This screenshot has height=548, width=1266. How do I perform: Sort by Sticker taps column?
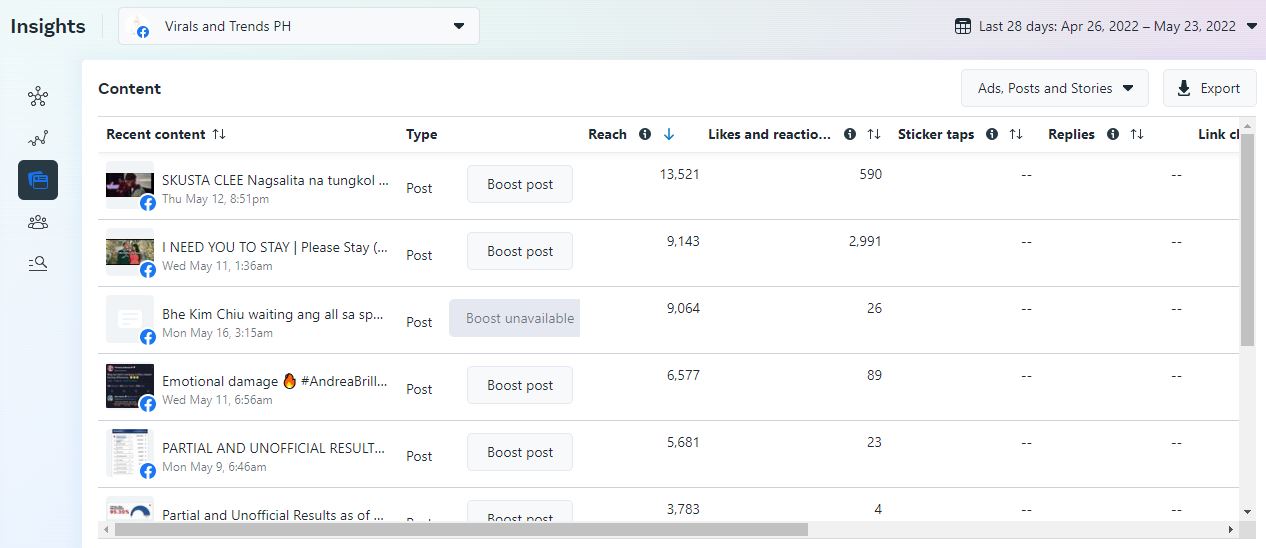point(1016,134)
